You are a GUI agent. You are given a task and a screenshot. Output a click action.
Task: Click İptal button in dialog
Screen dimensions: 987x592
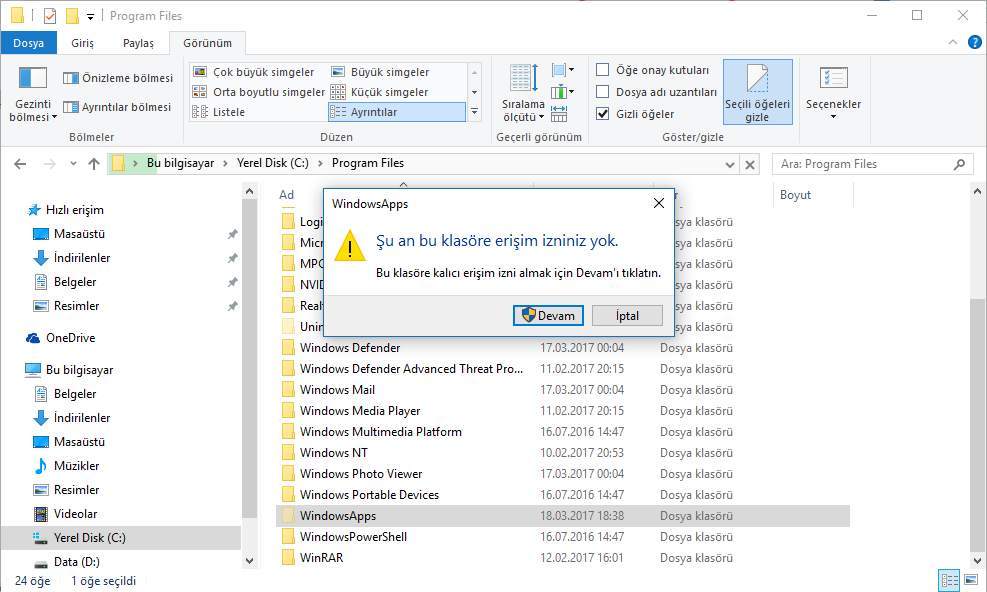point(627,316)
